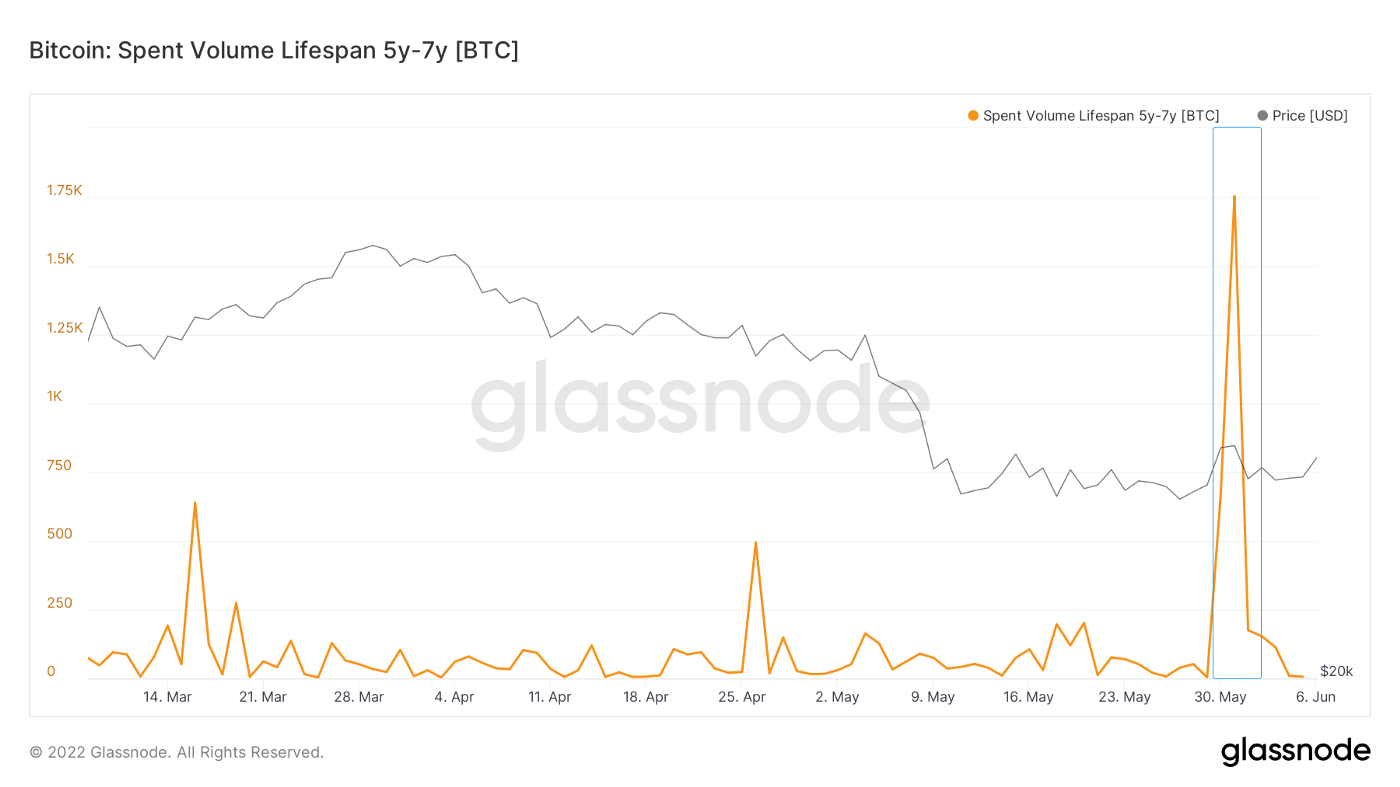
Task: Select the 14. Mar date label
Action: click(x=167, y=697)
